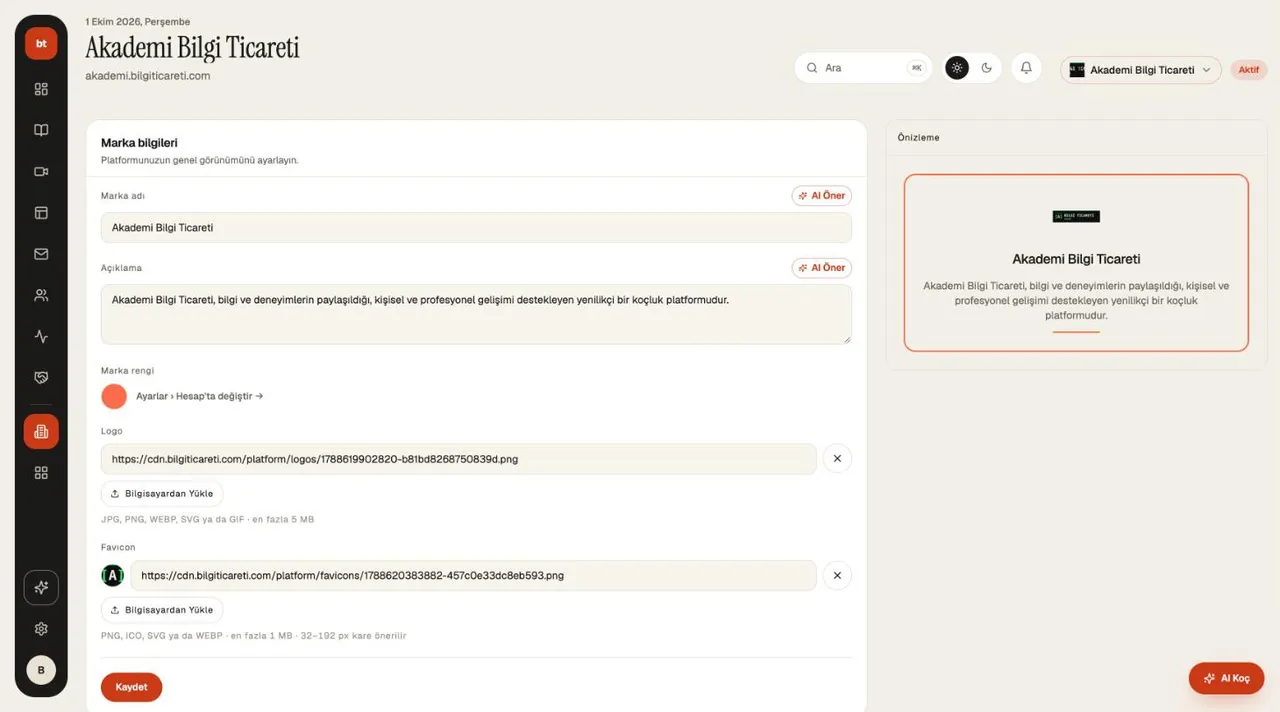Image resolution: width=1280 pixels, height=712 pixels.
Task: Open the page layout icon in the sidebar
Action: [x=41, y=213]
